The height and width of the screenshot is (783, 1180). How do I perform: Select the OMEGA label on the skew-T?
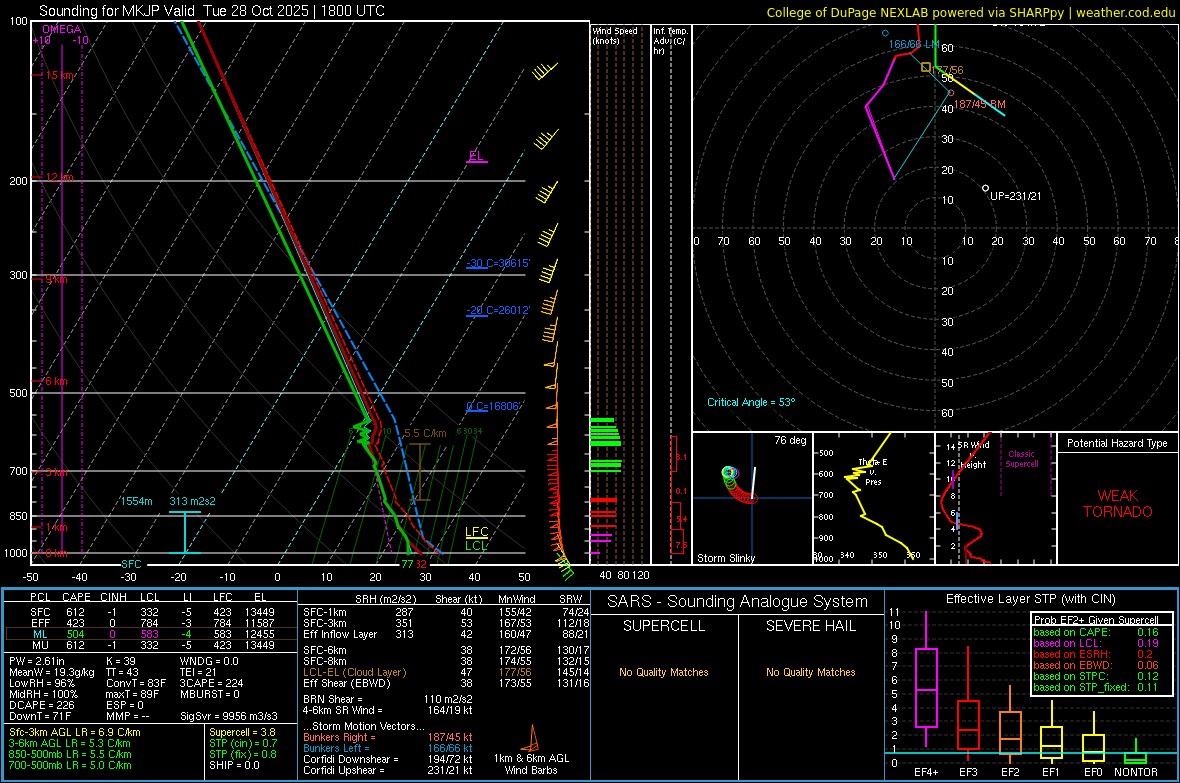[61, 29]
